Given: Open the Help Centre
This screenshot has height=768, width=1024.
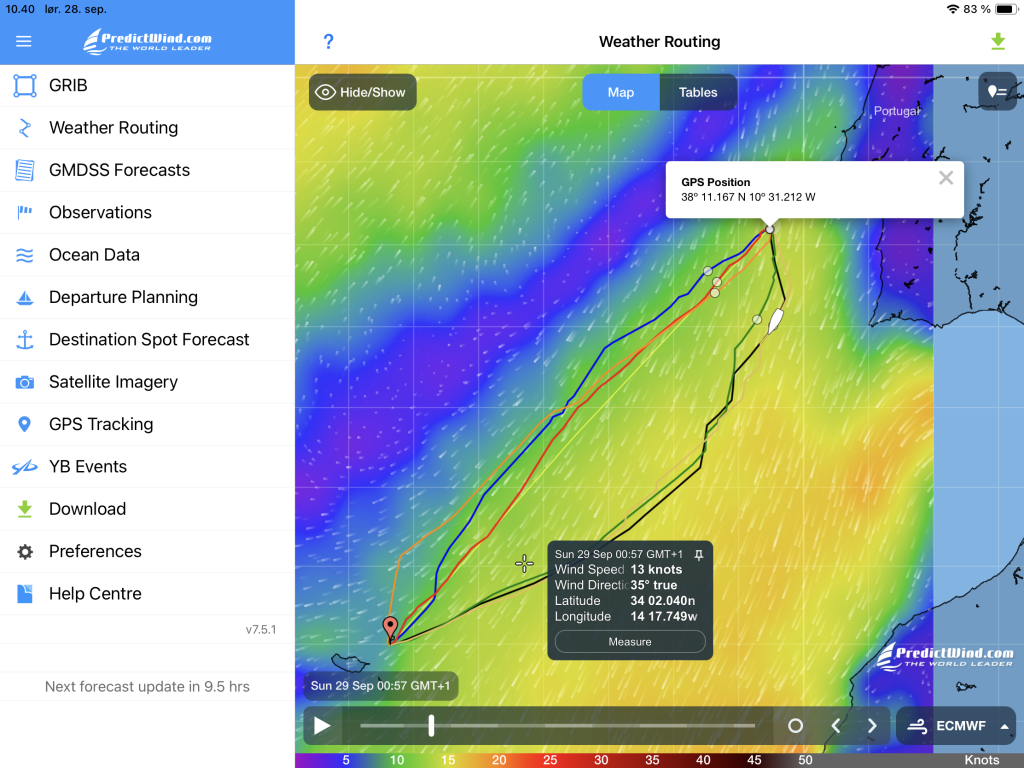Looking at the screenshot, I should (x=147, y=594).
